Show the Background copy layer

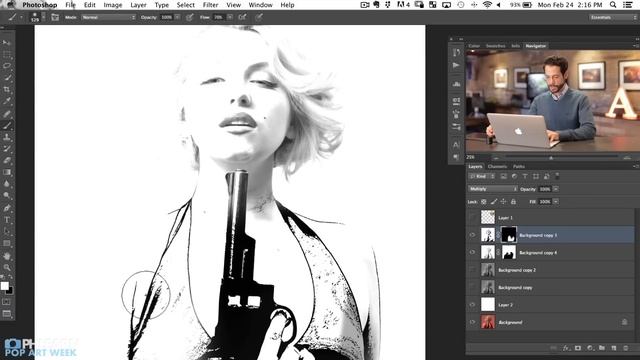pyautogui.click(x=473, y=287)
